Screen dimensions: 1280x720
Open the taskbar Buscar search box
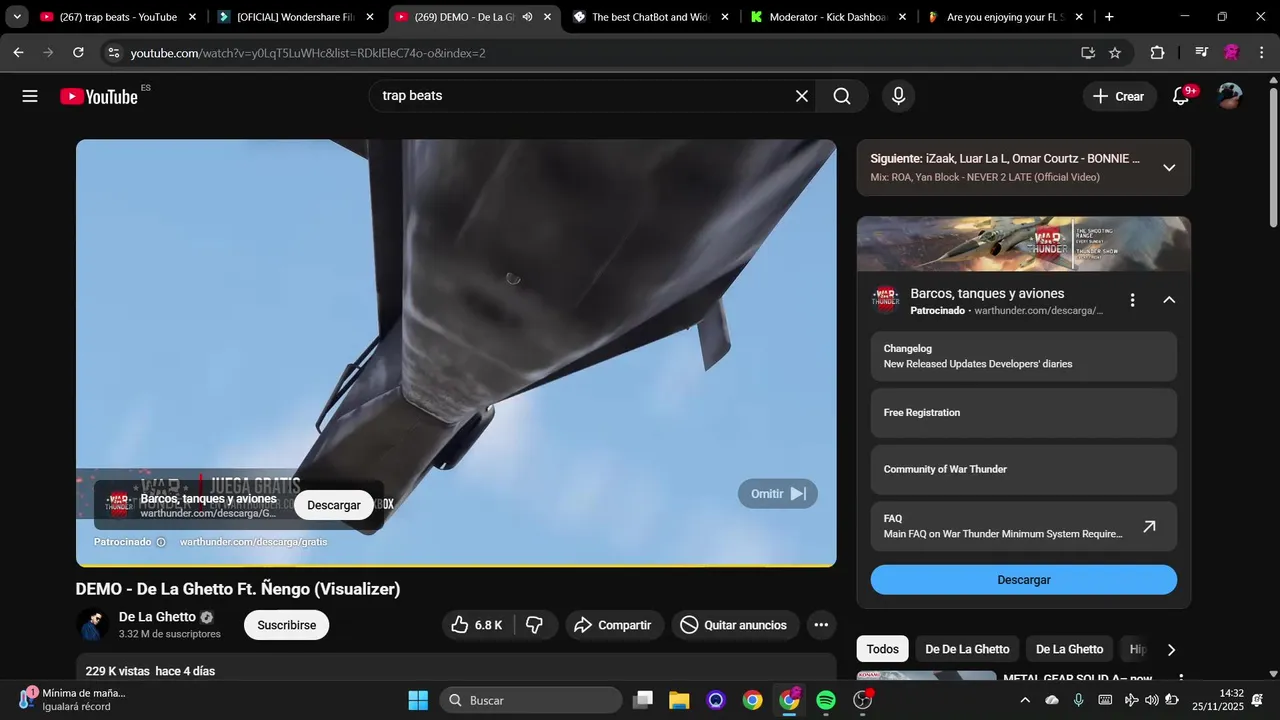click(530, 700)
